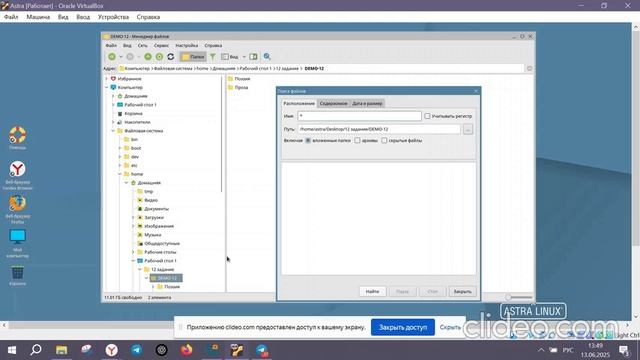Open the back history dropdown arrow

(x=121, y=57)
